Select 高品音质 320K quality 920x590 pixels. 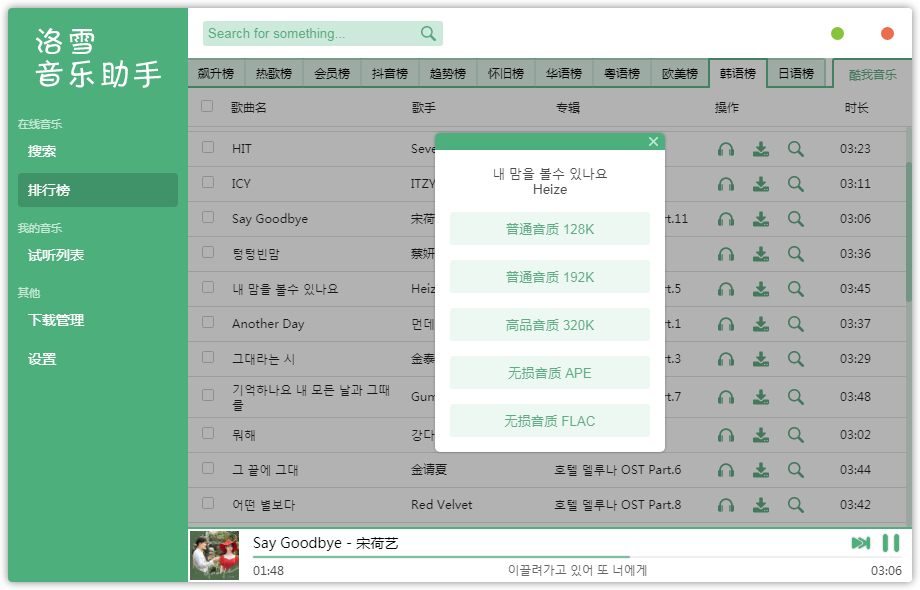pyautogui.click(x=549, y=325)
